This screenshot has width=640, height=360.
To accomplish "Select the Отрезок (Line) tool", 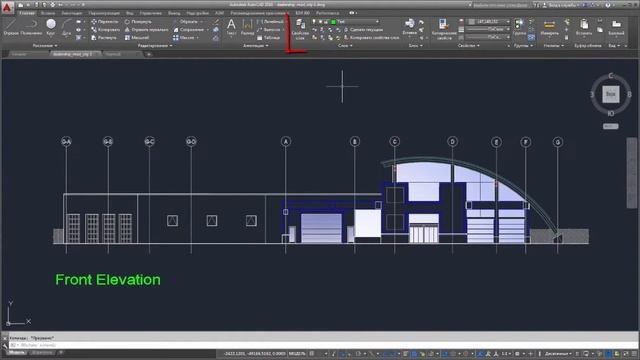I will [11, 27].
